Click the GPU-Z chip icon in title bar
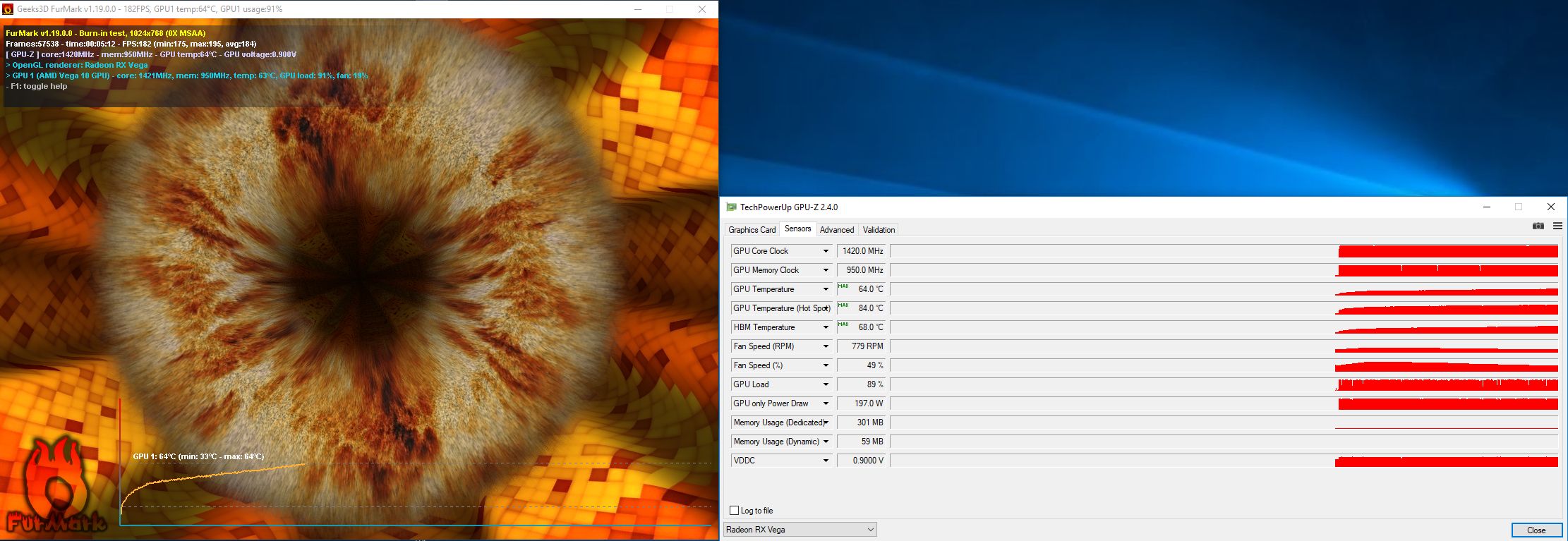 coord(732,207)
